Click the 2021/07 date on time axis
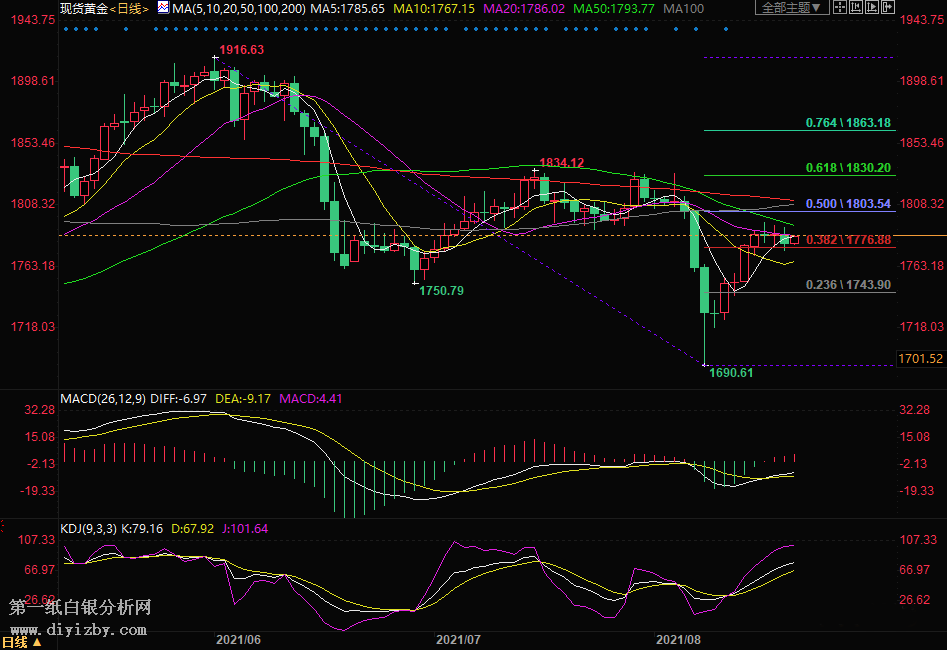This screenshot has width=947, height=650. (459, 637)
